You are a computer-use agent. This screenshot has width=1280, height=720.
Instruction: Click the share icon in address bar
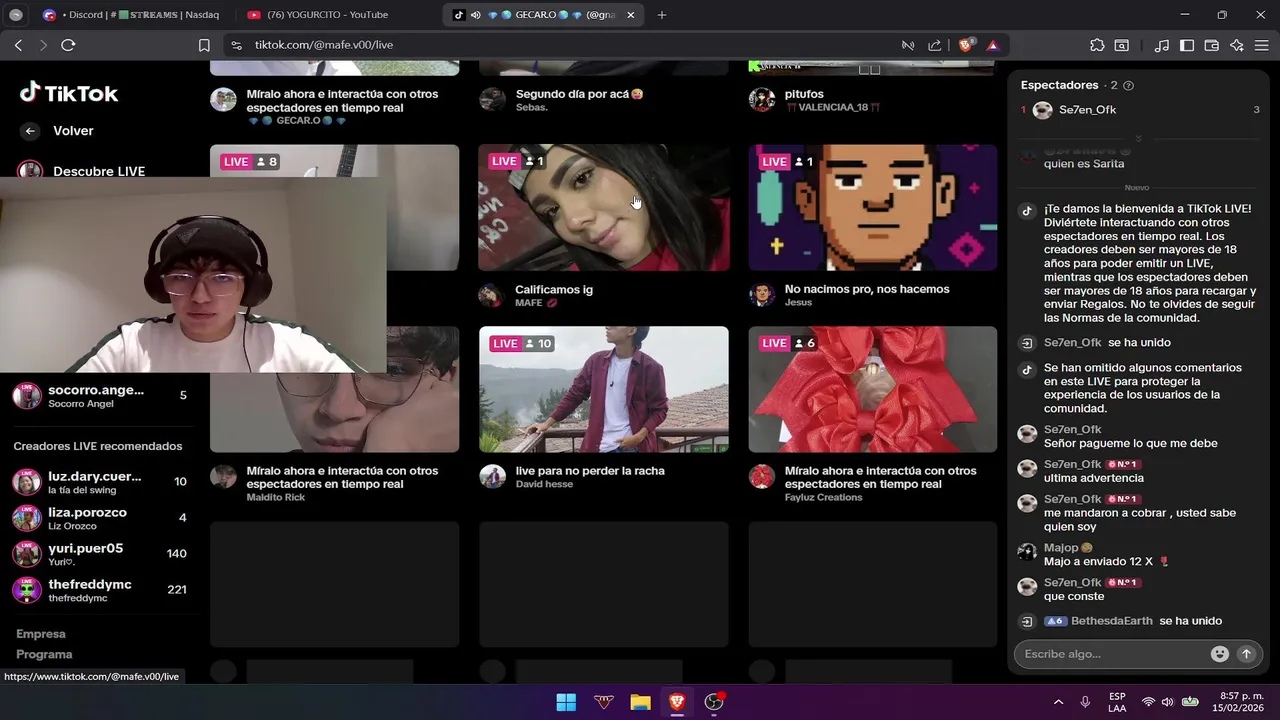pos(935,45)
